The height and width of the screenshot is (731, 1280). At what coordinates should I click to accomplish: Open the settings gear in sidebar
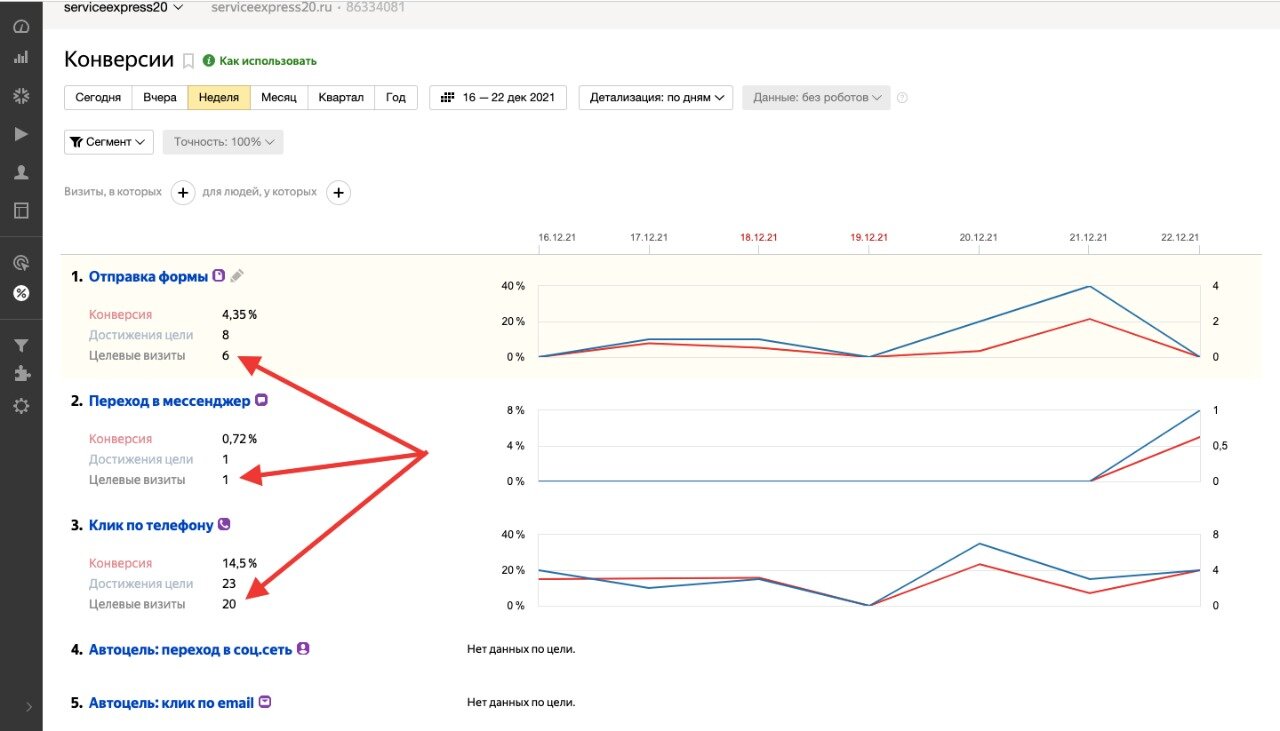tap(21, 406)
